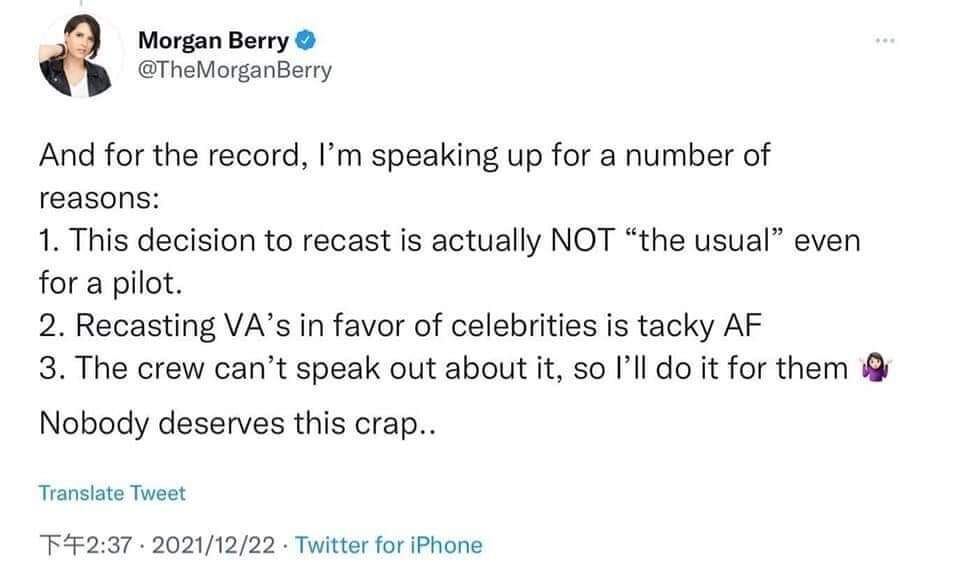Click the capitalized word NOT

coord(583,240)
